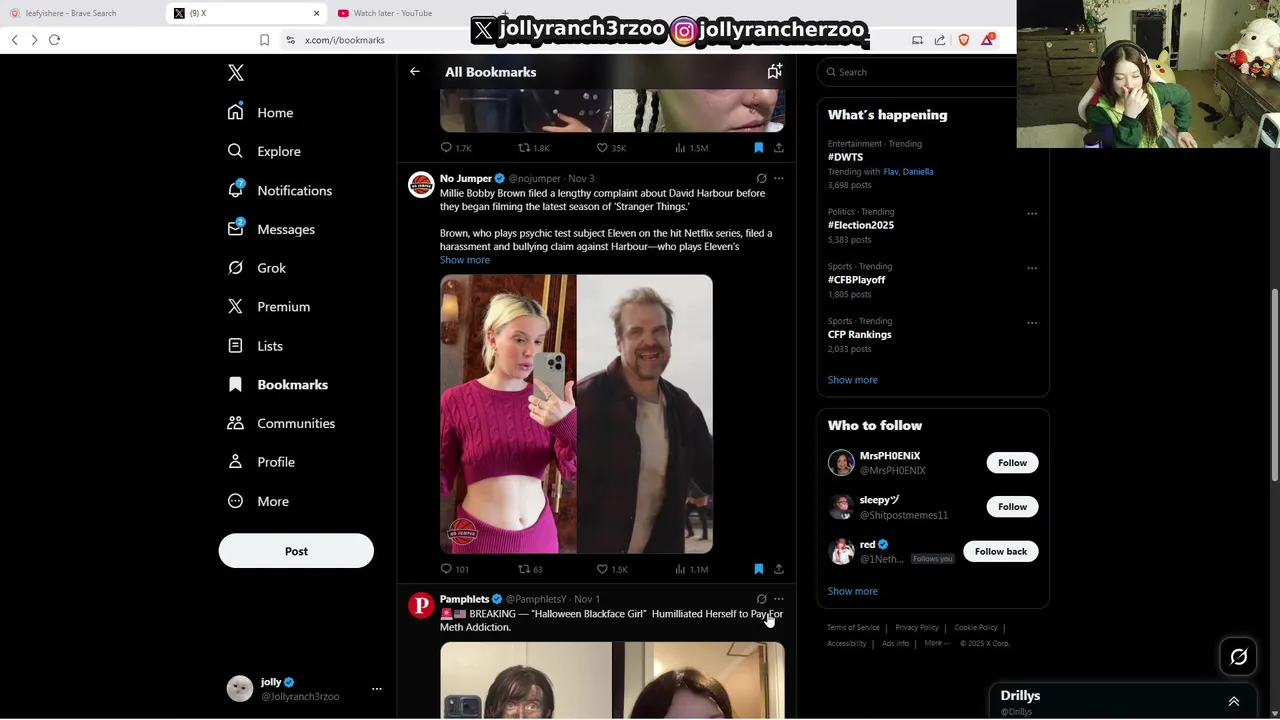Expand Drillys messages drawer
Image resolution: width=1280 pixels, height=720 pixels.
1234,702
